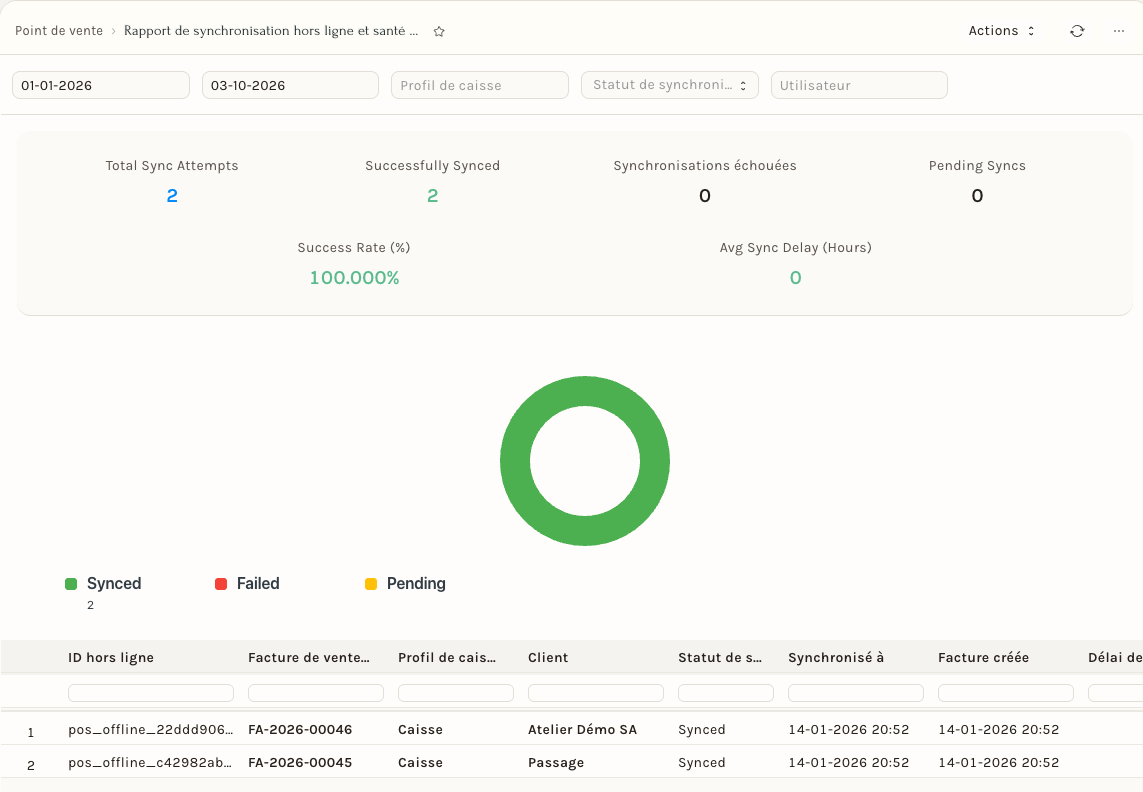This screenshot has width=1143, height=792.
Task: Toggle the Failed legend red swatch
Action: (x=221, y=583)
